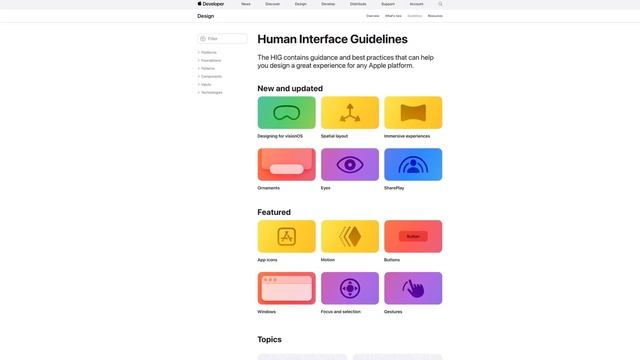
Task: Expand the Foundations section chevron
Action: [x=199, y=60]
